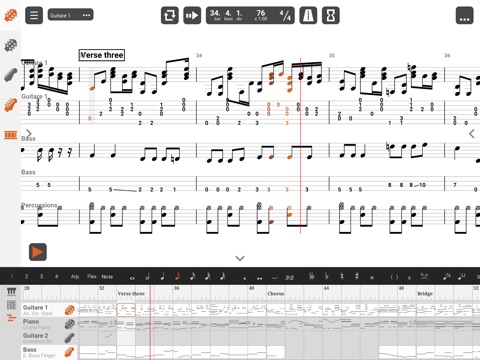Toggle the Bass track icon in the left sidebar
The height and width of the screenshot is (360, 480).
point(10,105)
